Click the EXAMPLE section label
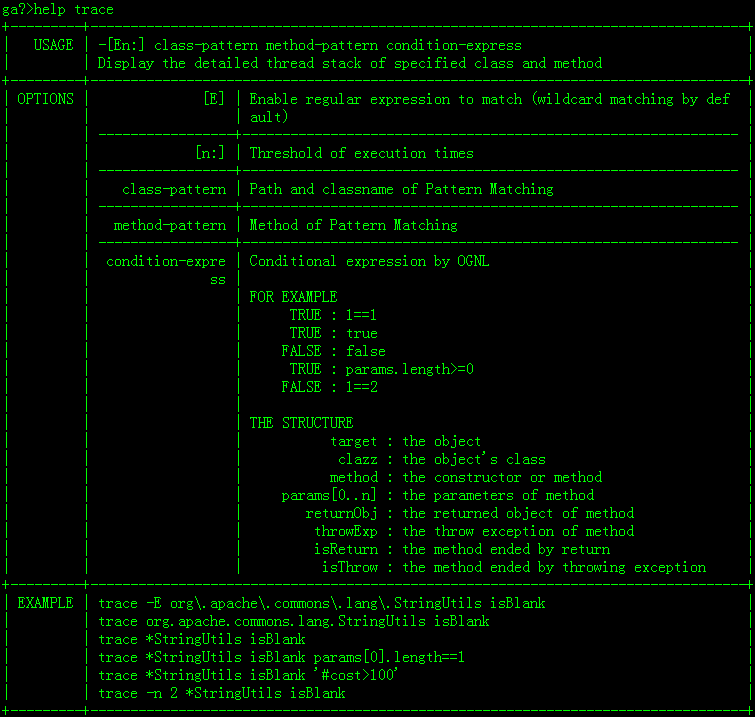755x717 pixels. pos(45,603)
